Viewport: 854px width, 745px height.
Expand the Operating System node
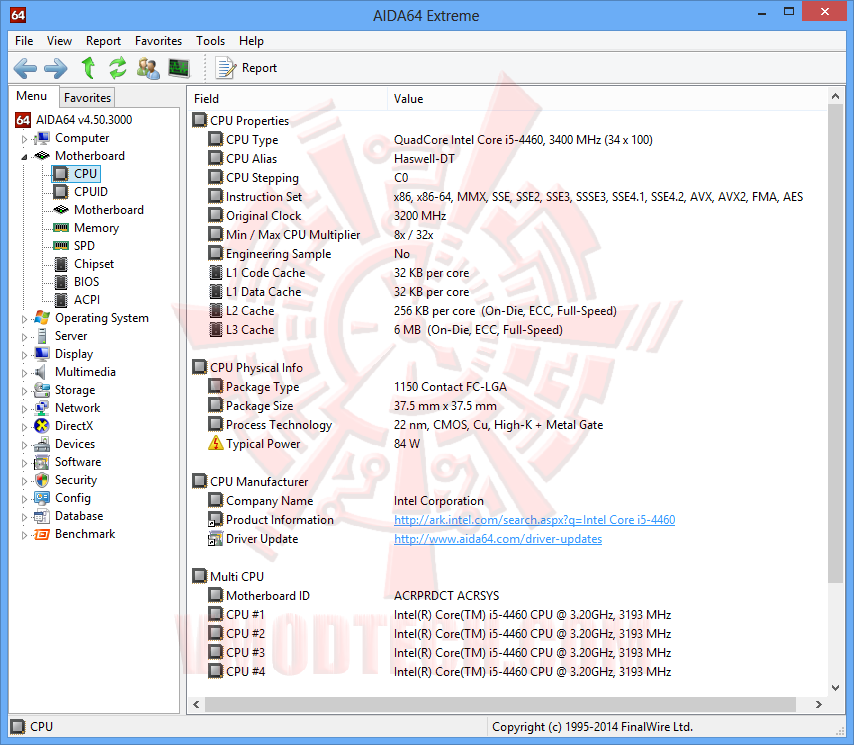pos(24,319)
